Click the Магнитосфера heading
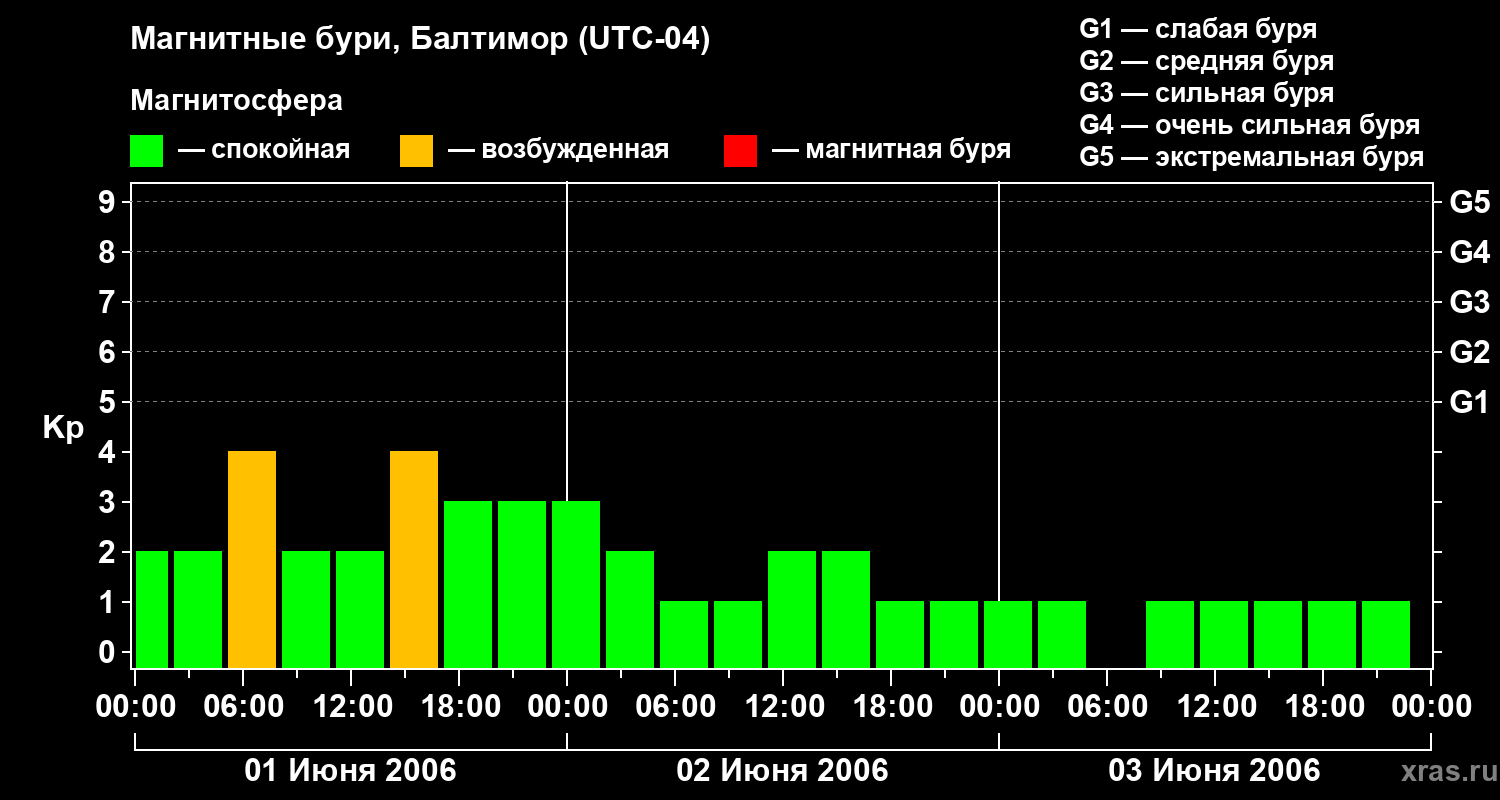Viewport: 1500px width, 800px height. [237, 101]
